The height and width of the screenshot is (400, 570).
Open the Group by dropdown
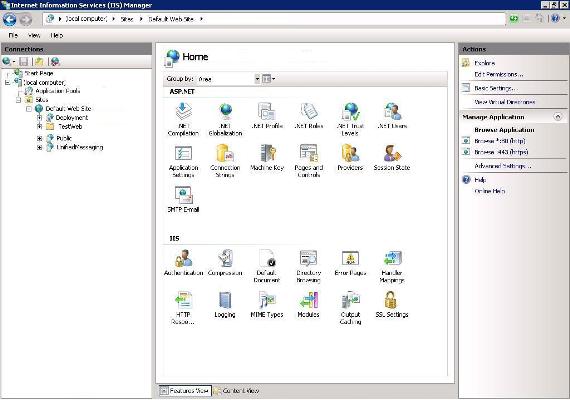click(229, 79)
